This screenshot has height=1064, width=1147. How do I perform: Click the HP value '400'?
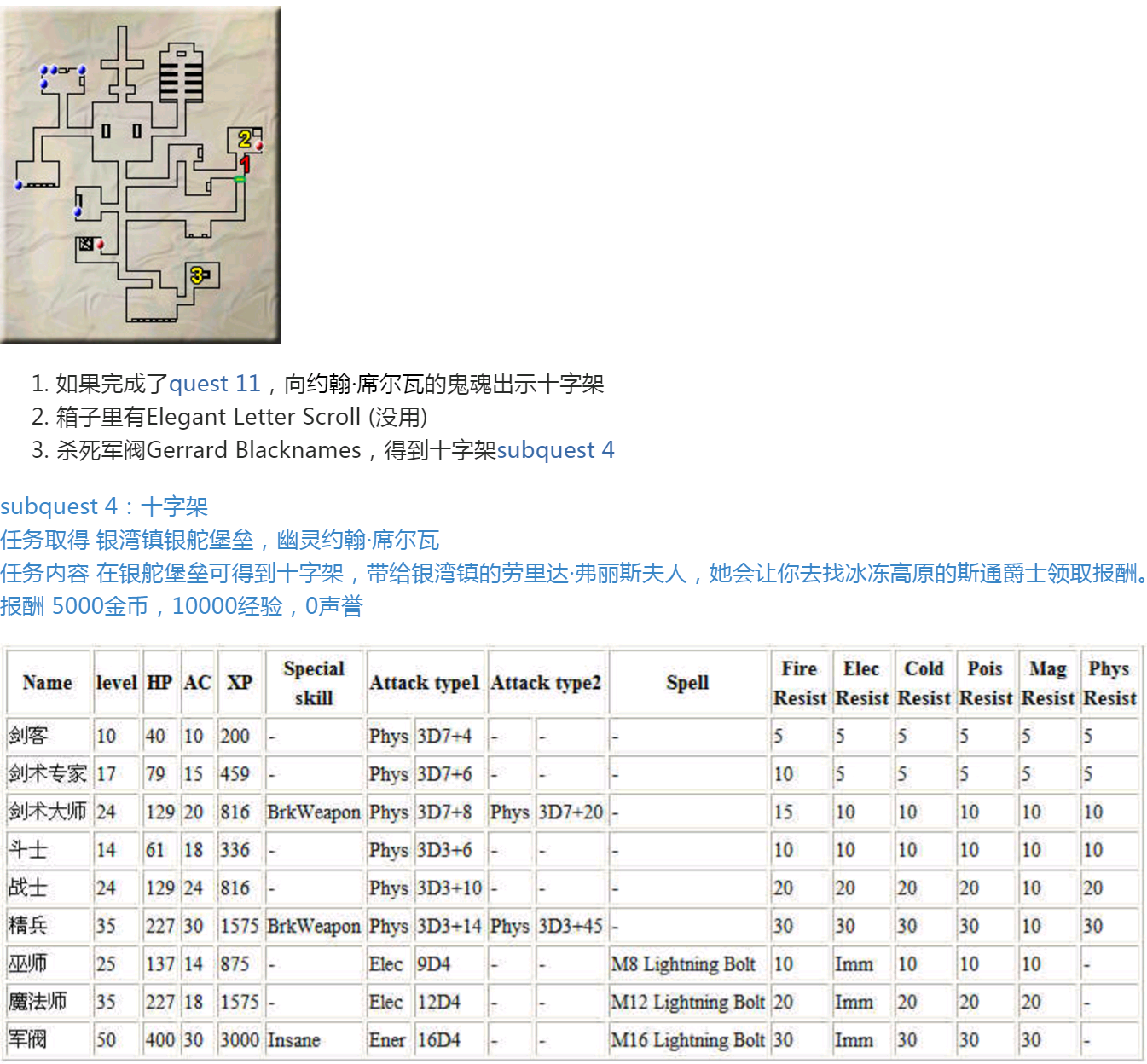159,1039
